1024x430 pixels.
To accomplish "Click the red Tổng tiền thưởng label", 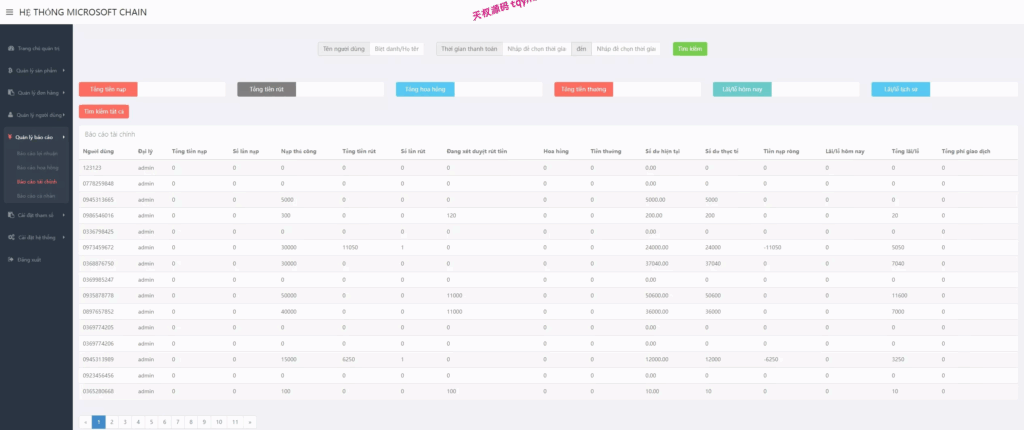I will [x=583, y=90].
